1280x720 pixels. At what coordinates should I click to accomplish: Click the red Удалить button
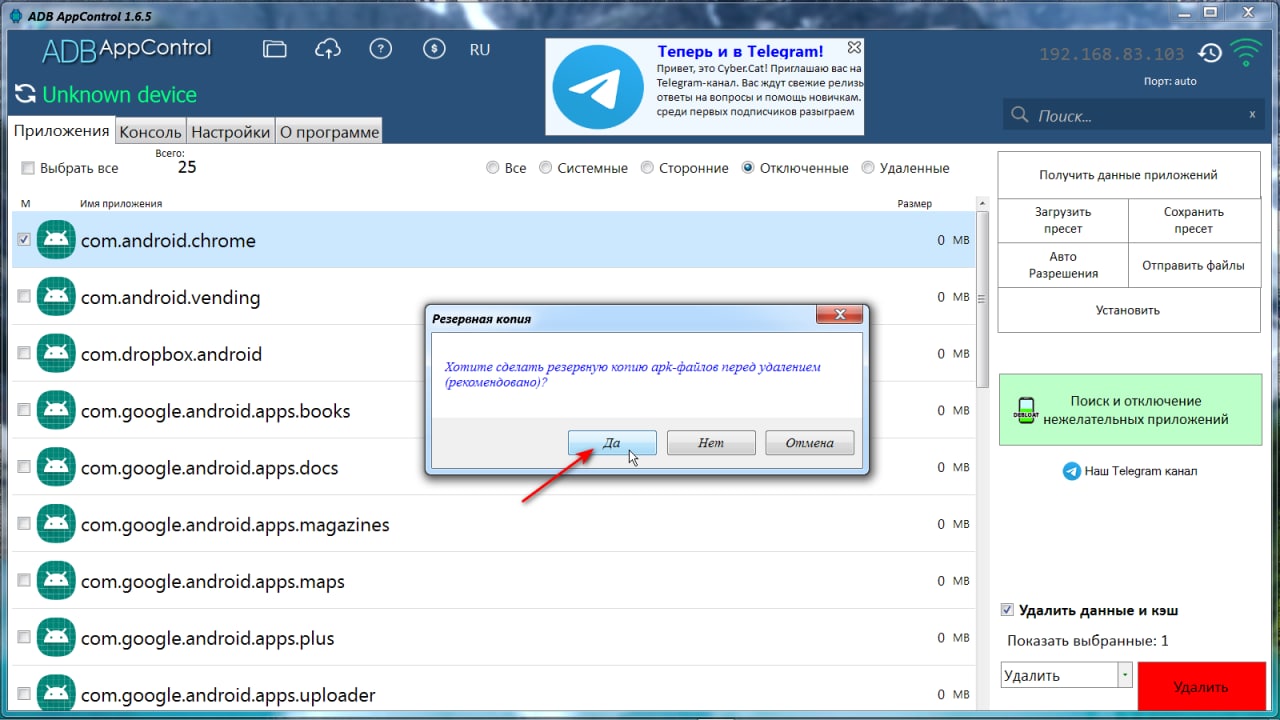(1201, 688)
